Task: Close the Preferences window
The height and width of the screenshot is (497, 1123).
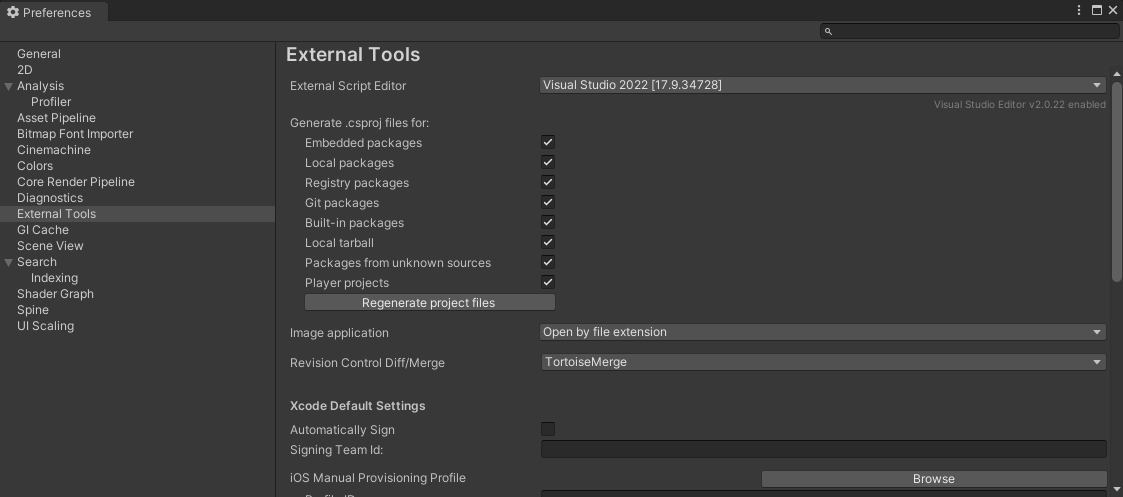Action: point(1112,10)
